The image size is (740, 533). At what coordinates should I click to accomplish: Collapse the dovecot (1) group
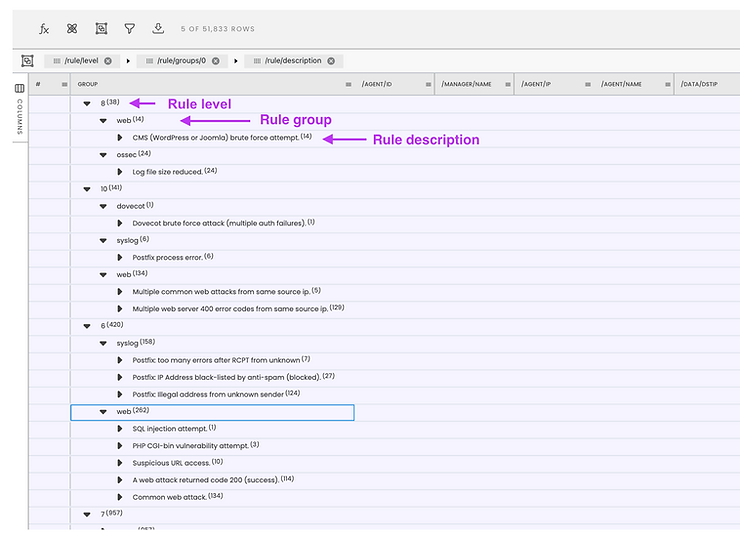(x=103, y=206)
